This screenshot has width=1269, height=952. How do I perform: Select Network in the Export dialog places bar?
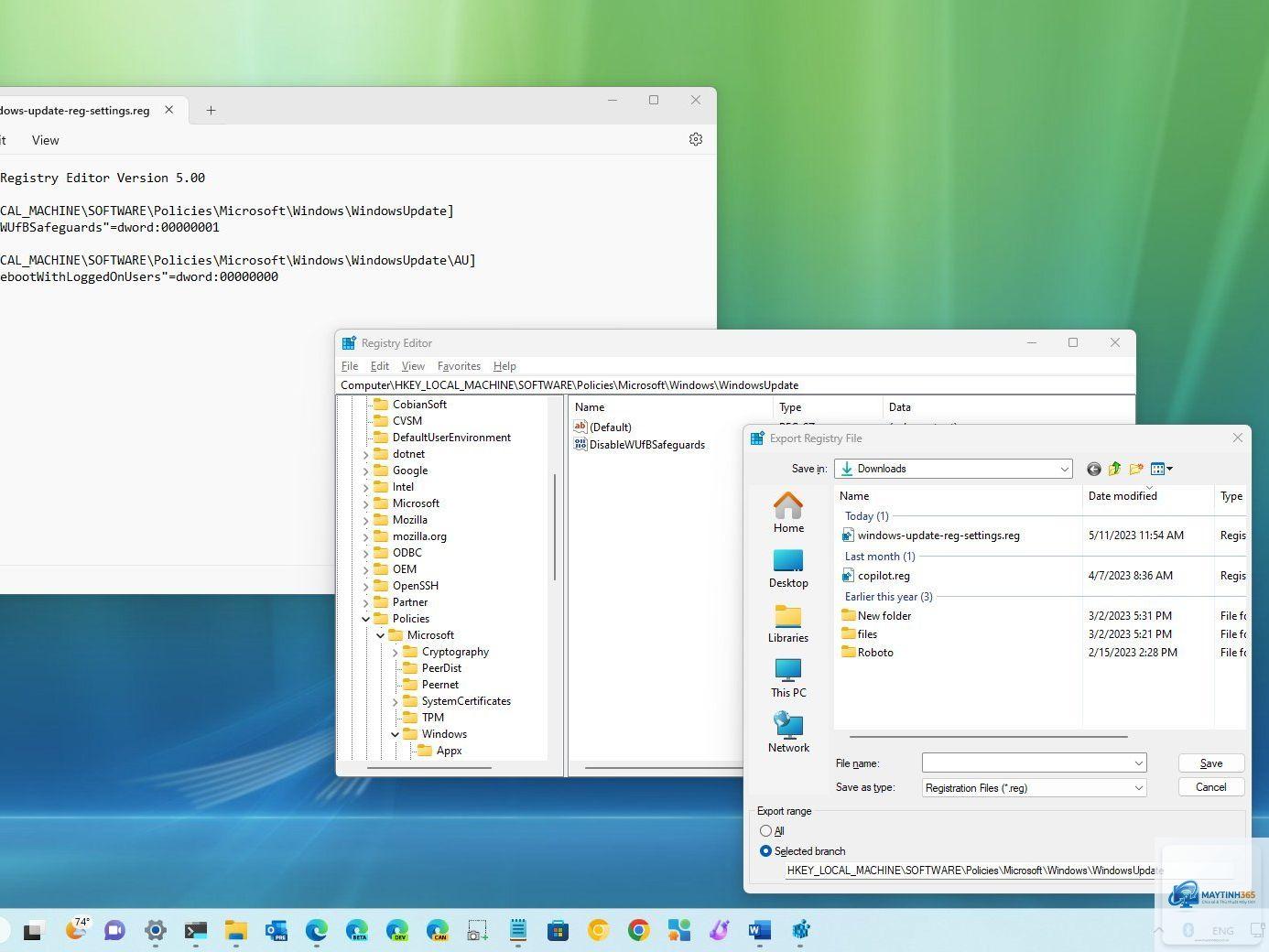coord(788,733)
